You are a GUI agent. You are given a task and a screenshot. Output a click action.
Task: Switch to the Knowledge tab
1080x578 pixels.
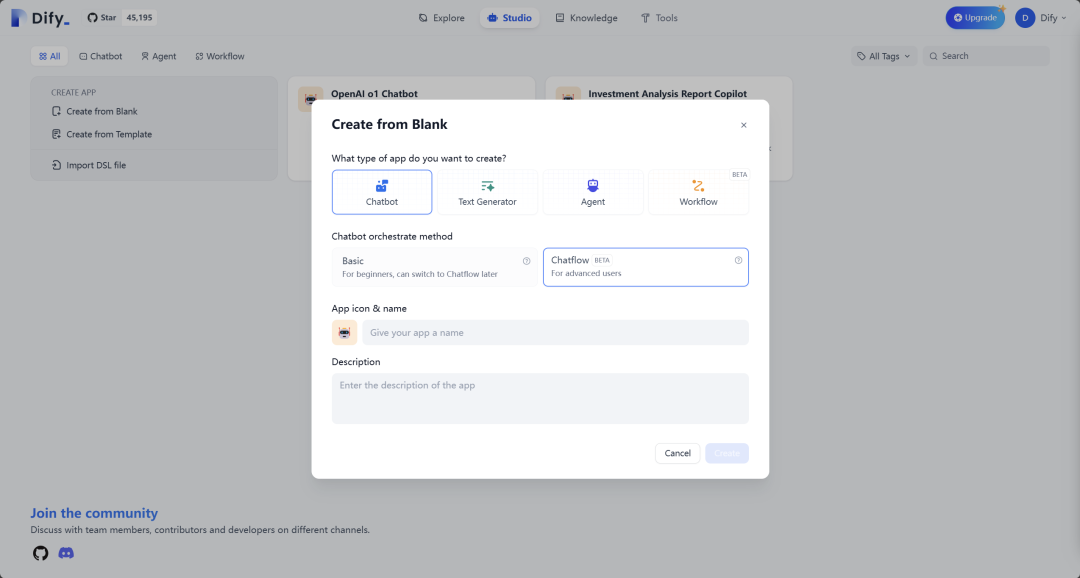[586, 18]
